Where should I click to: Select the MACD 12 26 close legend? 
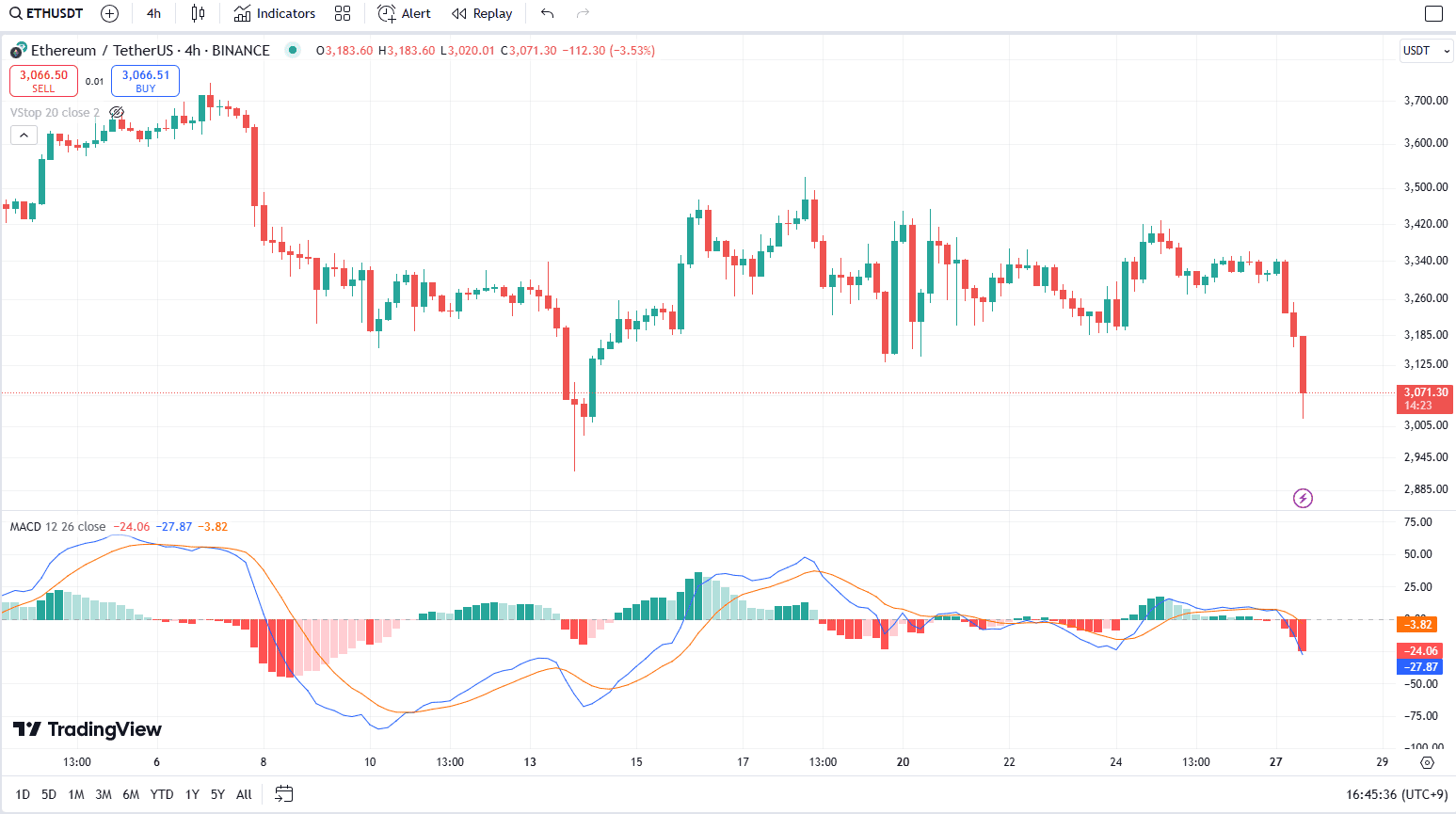(57, 527)
